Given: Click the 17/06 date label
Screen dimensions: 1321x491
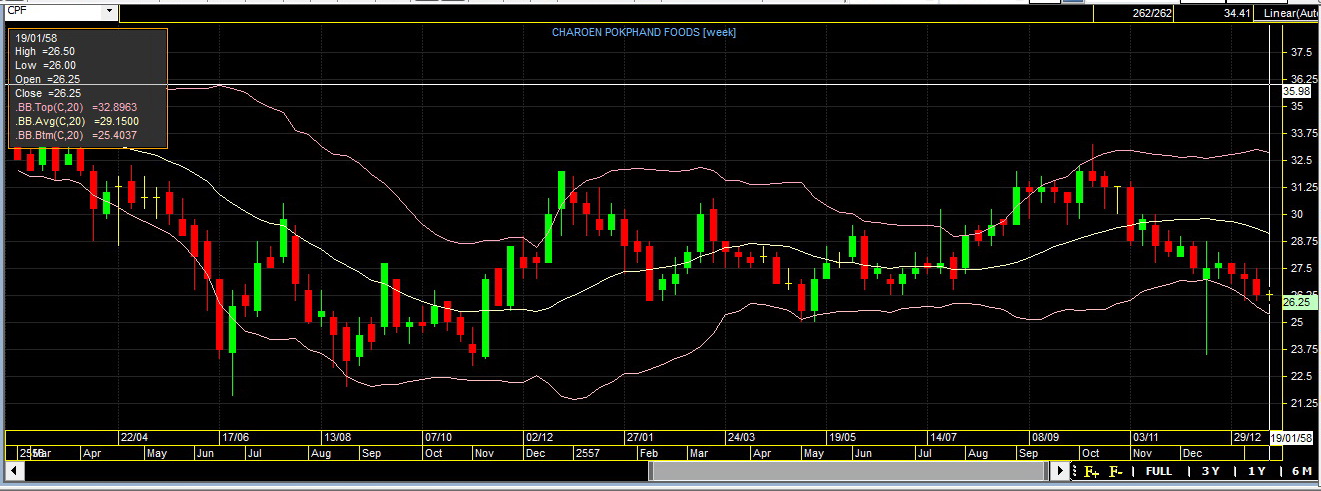Looking at the screenshot, I should [235, 437].
